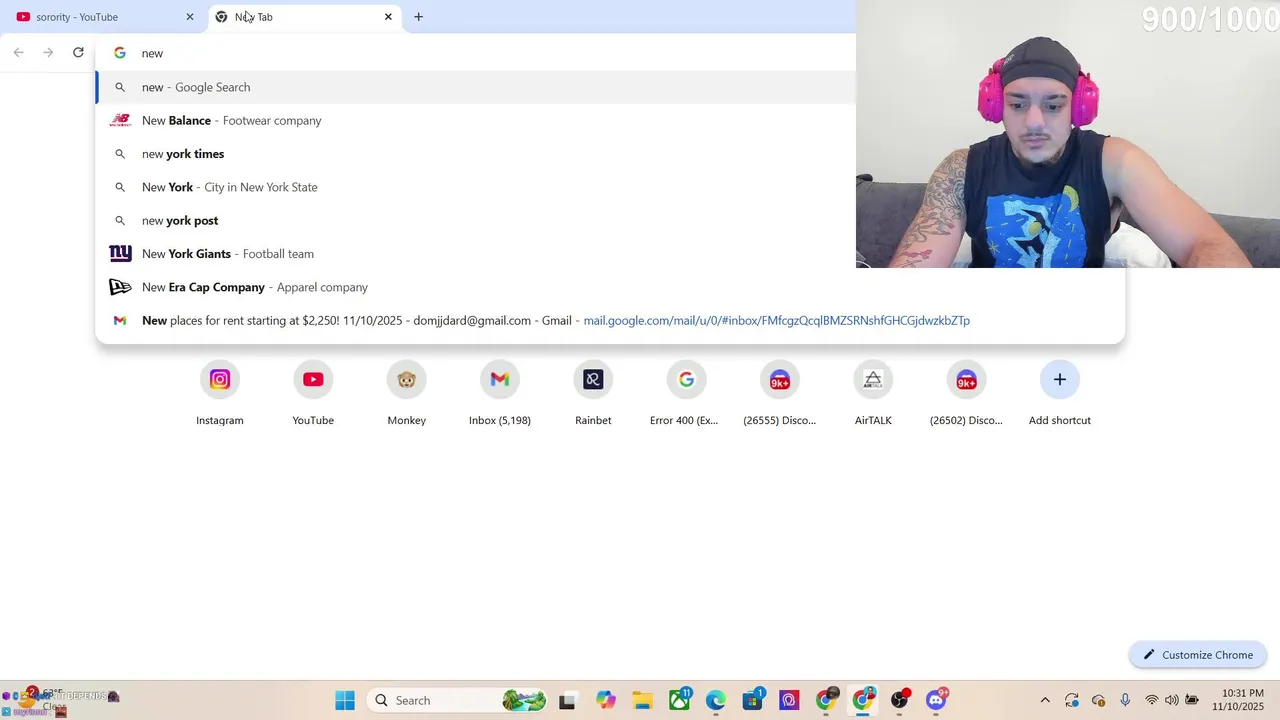Launch Copilot from the taskbar
Screen dimensions: 1280x720
tap(605, 700)
